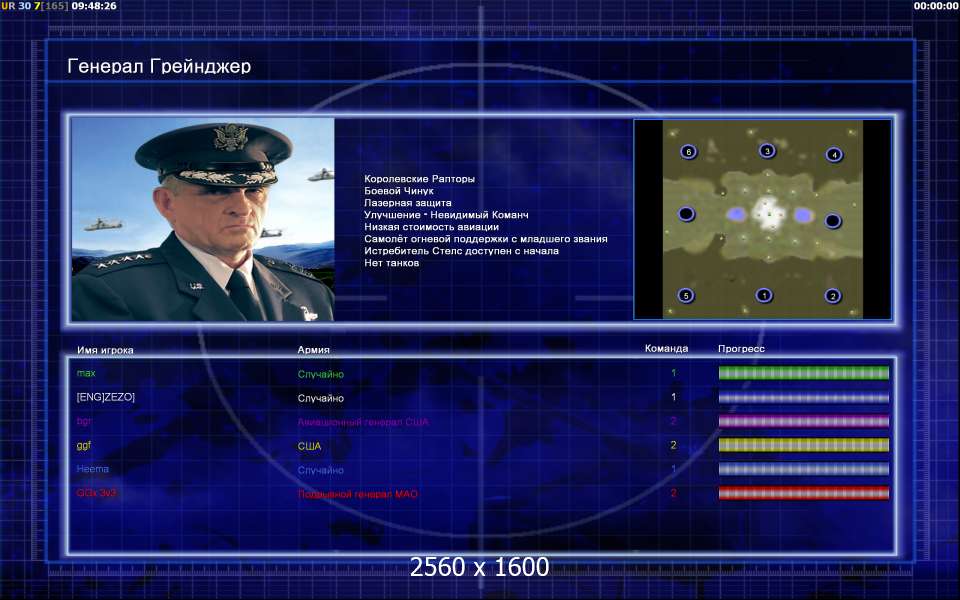Click the unnumbered marker on map's right edge
960x600 pixels.
[x=832, y=220]
